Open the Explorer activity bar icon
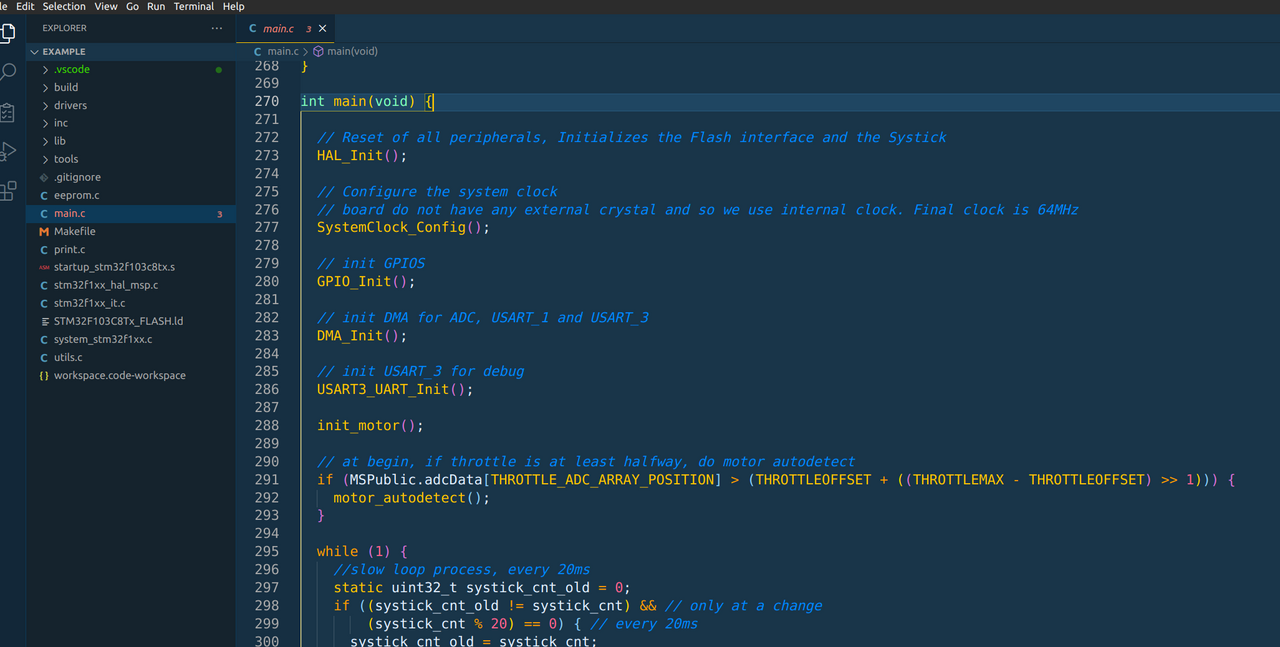This screenshot has width=1280, height=647. tap(7, 31)
